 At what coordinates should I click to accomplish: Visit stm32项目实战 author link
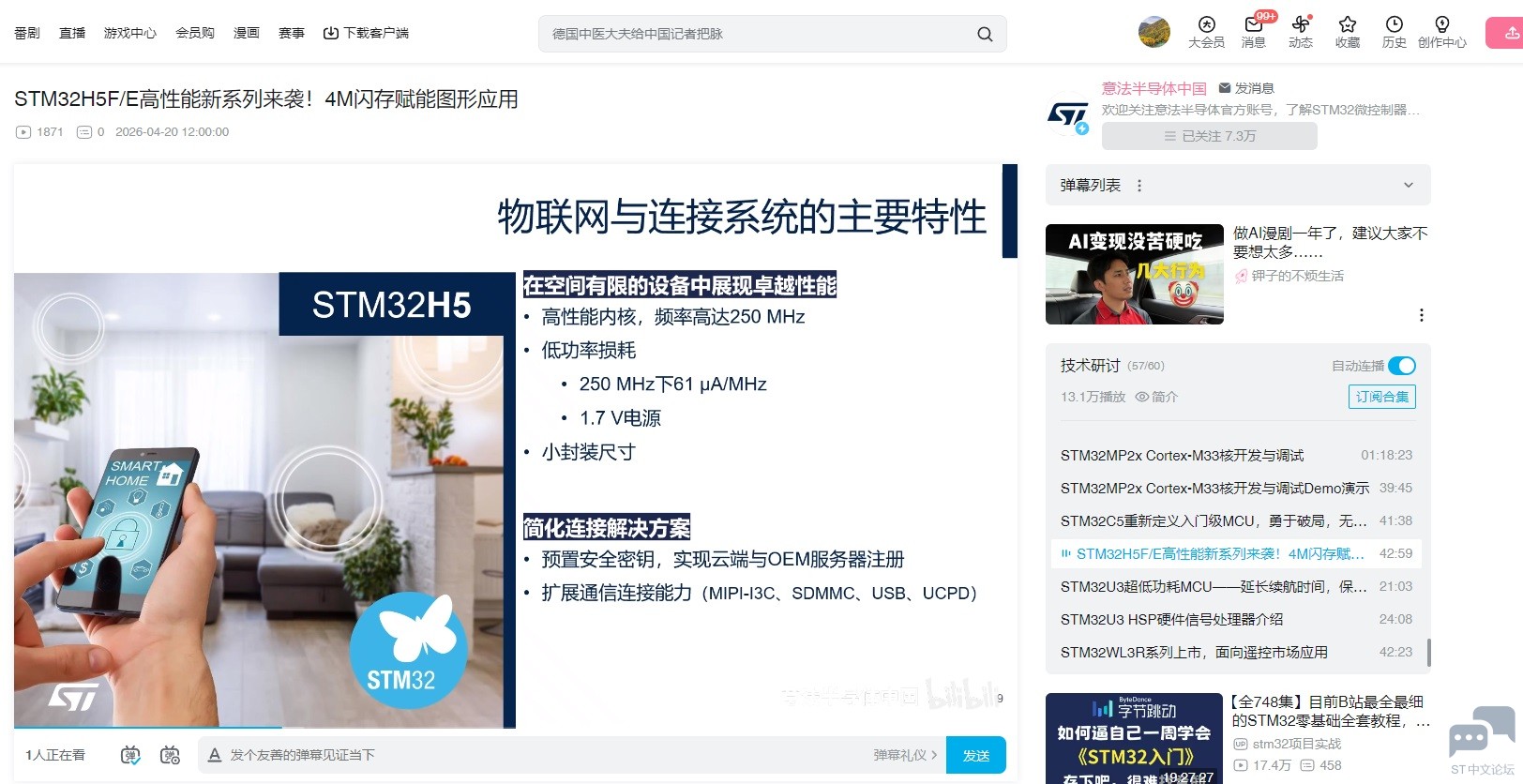click(x=1288, y=744)
